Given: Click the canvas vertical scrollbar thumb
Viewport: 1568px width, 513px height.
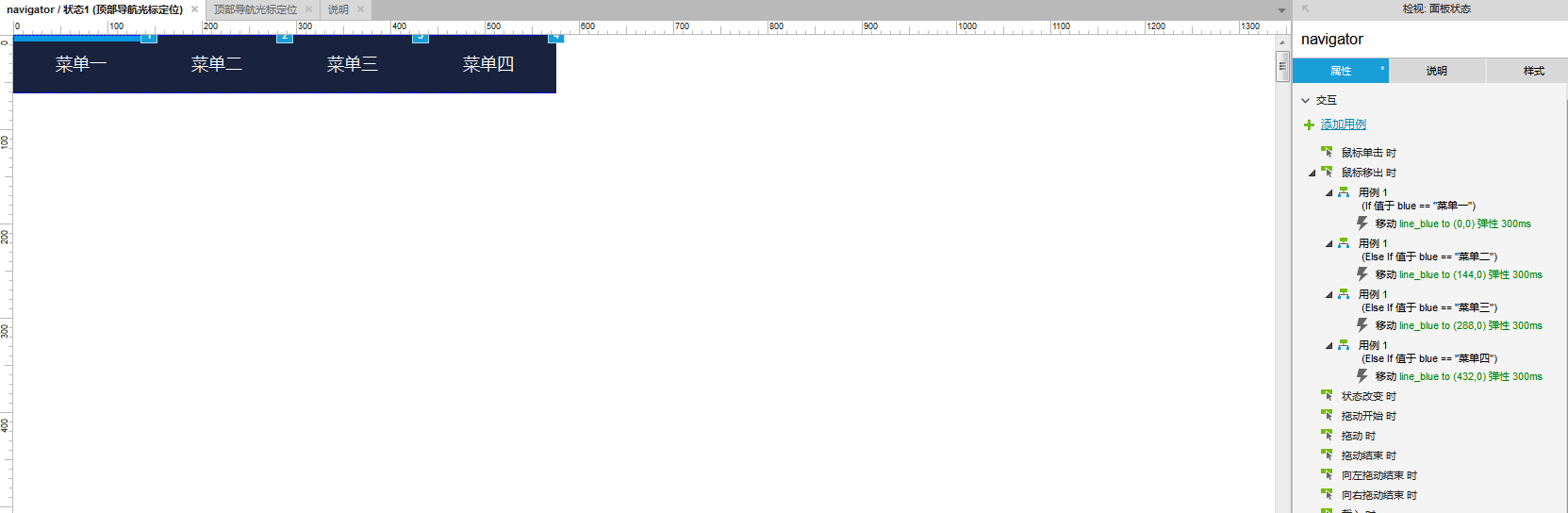Looking at the screenshot, I should coord(1282,67).
